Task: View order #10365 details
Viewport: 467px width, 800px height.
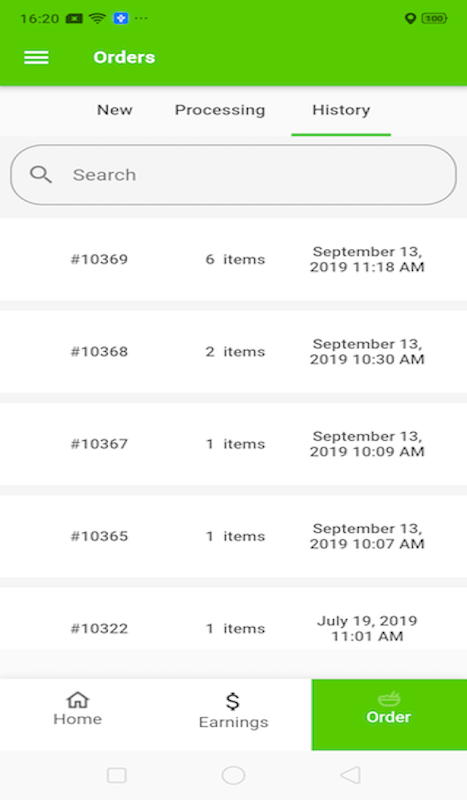Action: (233, 536)
